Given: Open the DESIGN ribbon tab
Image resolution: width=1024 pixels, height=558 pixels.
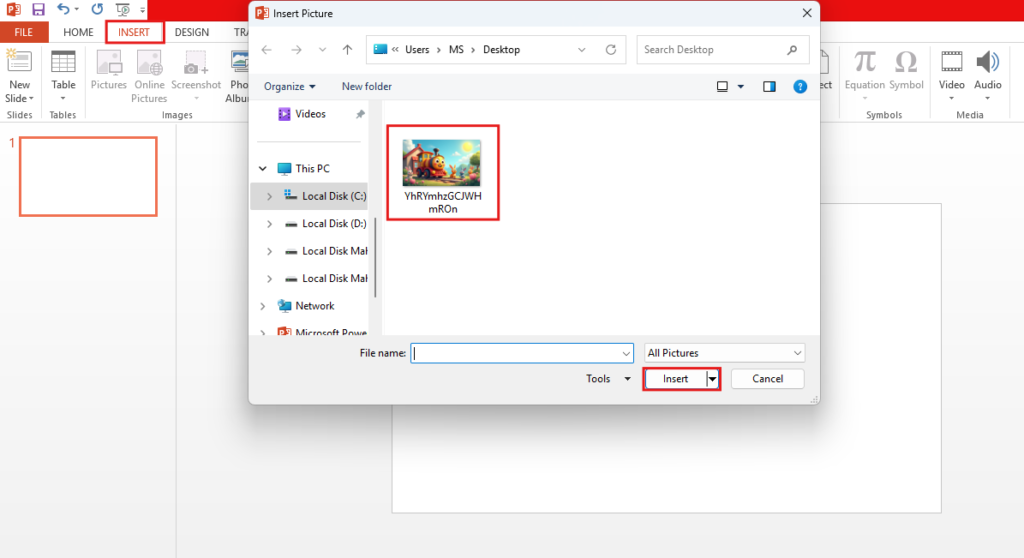Looking at the screenshot, I should pos(191,32).
